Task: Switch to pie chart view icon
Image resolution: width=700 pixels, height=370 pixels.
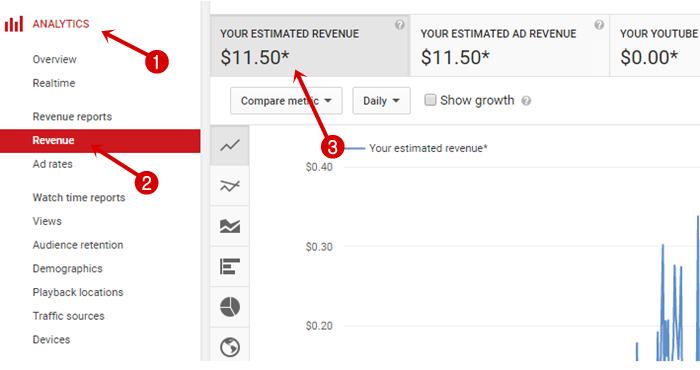Action: (x=230, y=307)
